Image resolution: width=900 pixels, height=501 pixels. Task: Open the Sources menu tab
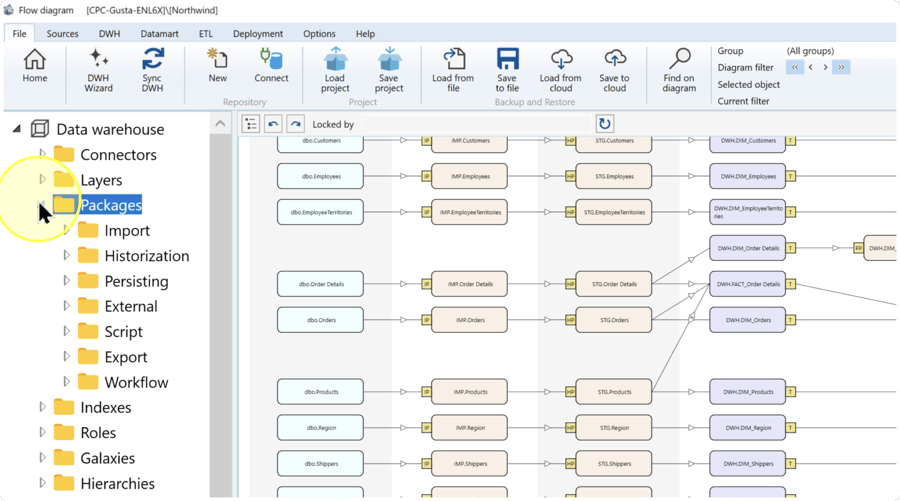click(63, 34)
